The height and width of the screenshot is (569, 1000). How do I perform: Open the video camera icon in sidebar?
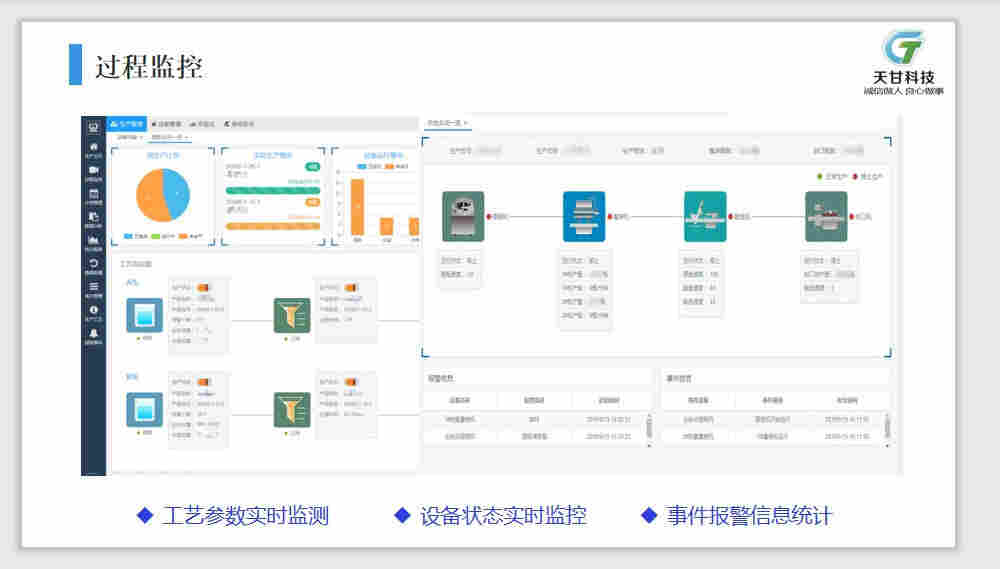pos(93,170)
